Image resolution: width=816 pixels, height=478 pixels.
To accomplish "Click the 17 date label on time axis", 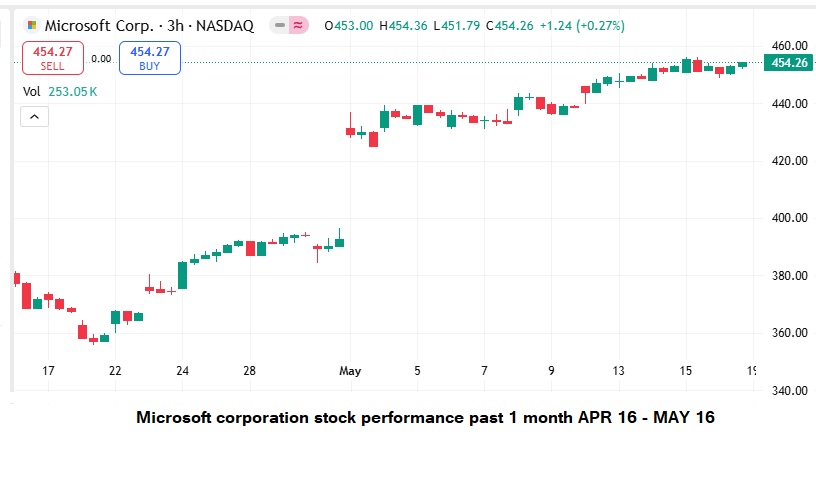I will [48, 371].
